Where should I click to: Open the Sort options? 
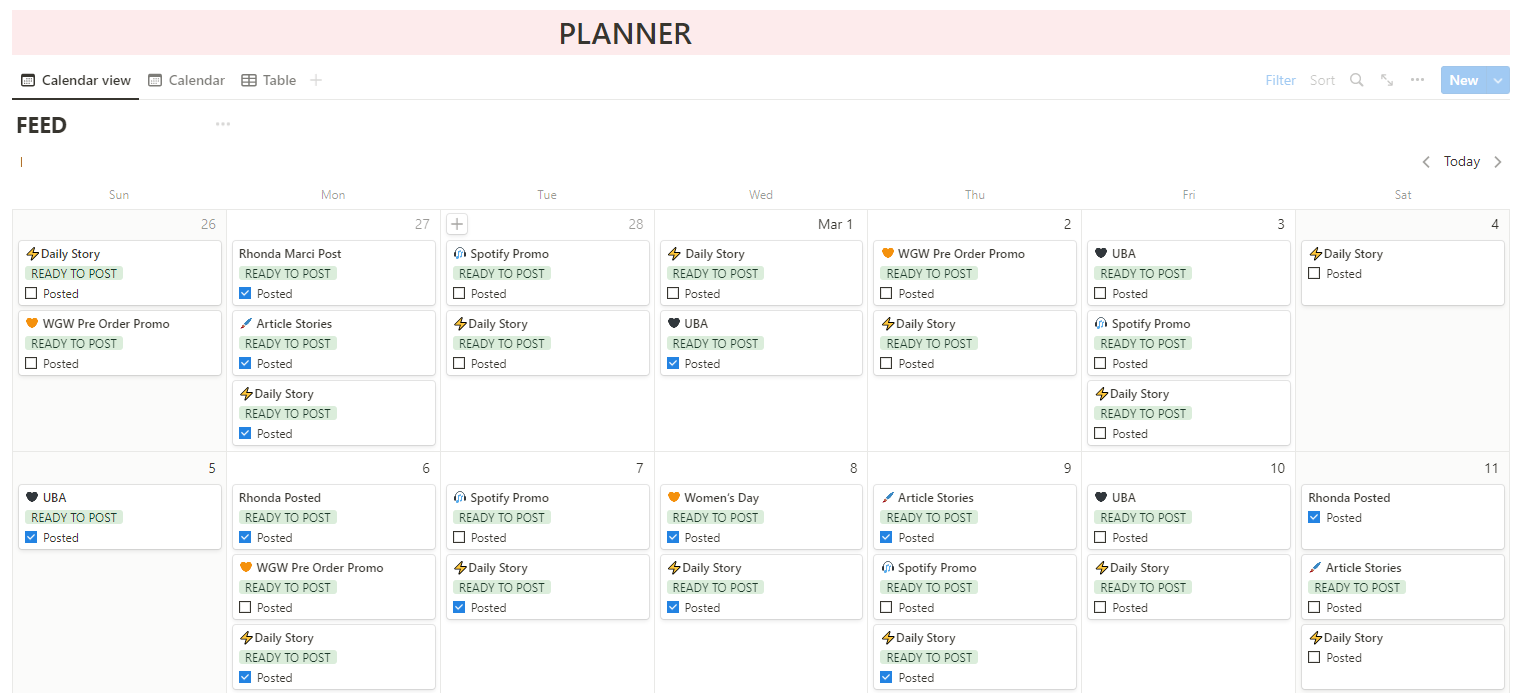pos(1322,80)
